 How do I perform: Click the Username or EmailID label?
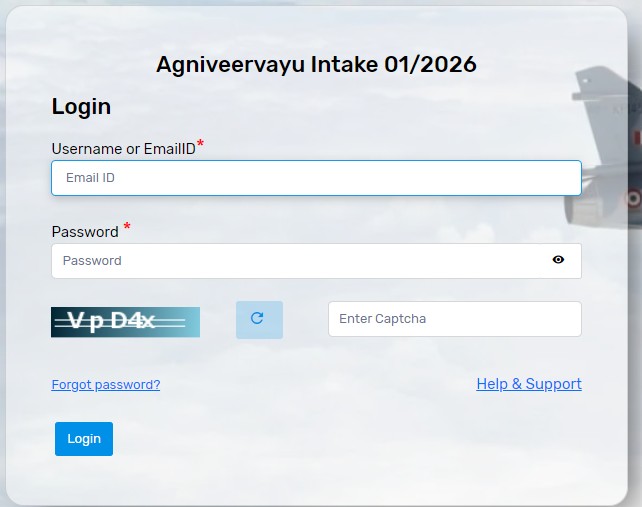(124, 149)
